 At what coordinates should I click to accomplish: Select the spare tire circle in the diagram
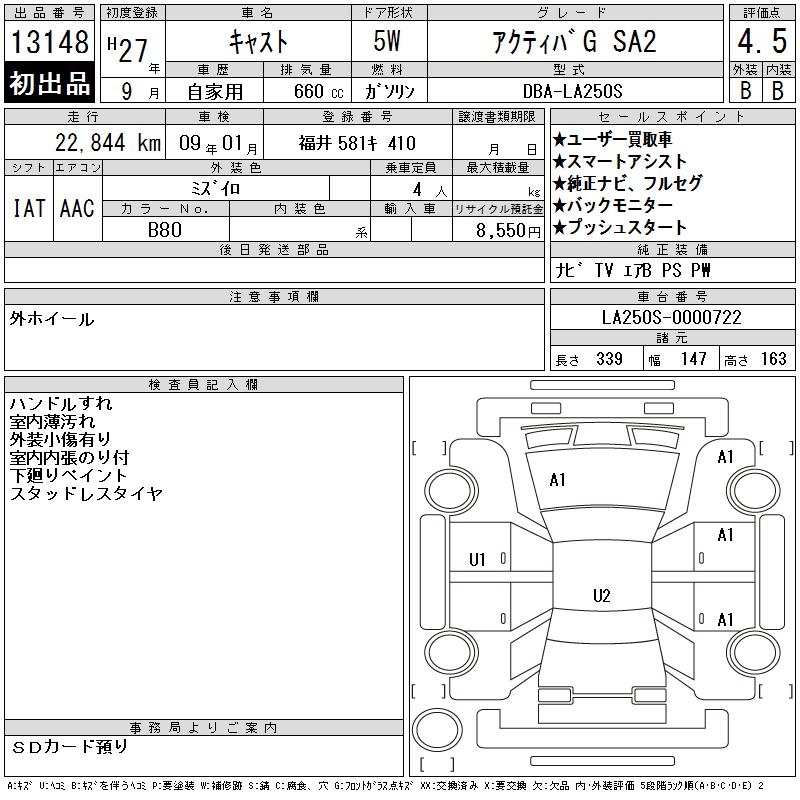click(x=437, y=729)
